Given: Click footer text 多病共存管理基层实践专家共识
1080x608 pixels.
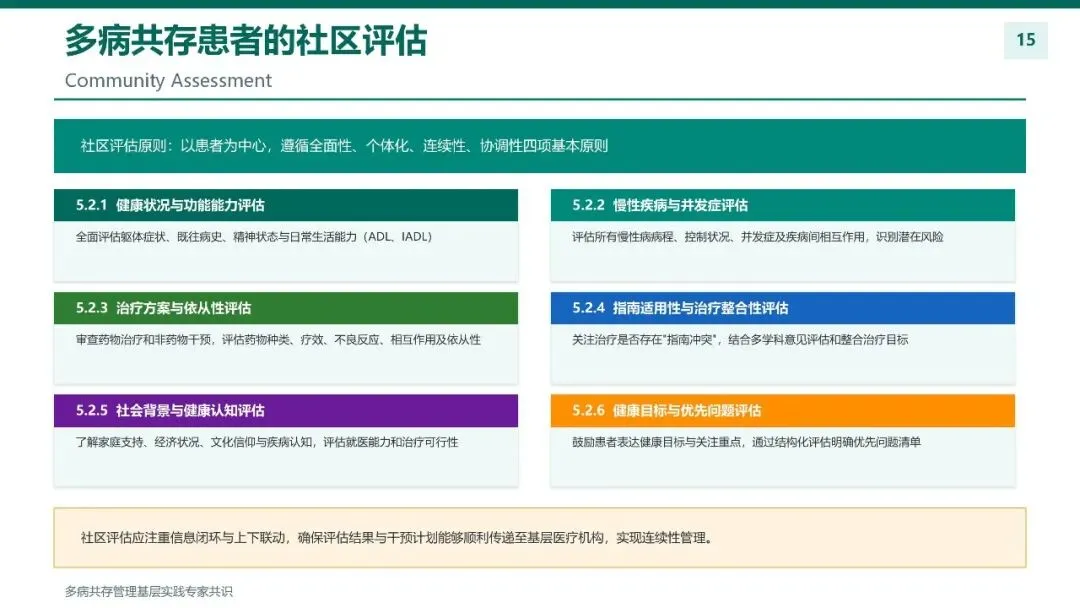Looking at the screenshot, I should point(149,591).
